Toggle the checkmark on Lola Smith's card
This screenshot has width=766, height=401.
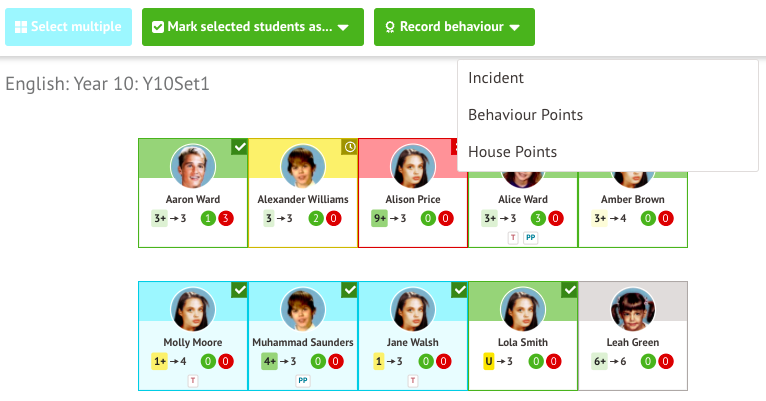click(x=569, y=290)
